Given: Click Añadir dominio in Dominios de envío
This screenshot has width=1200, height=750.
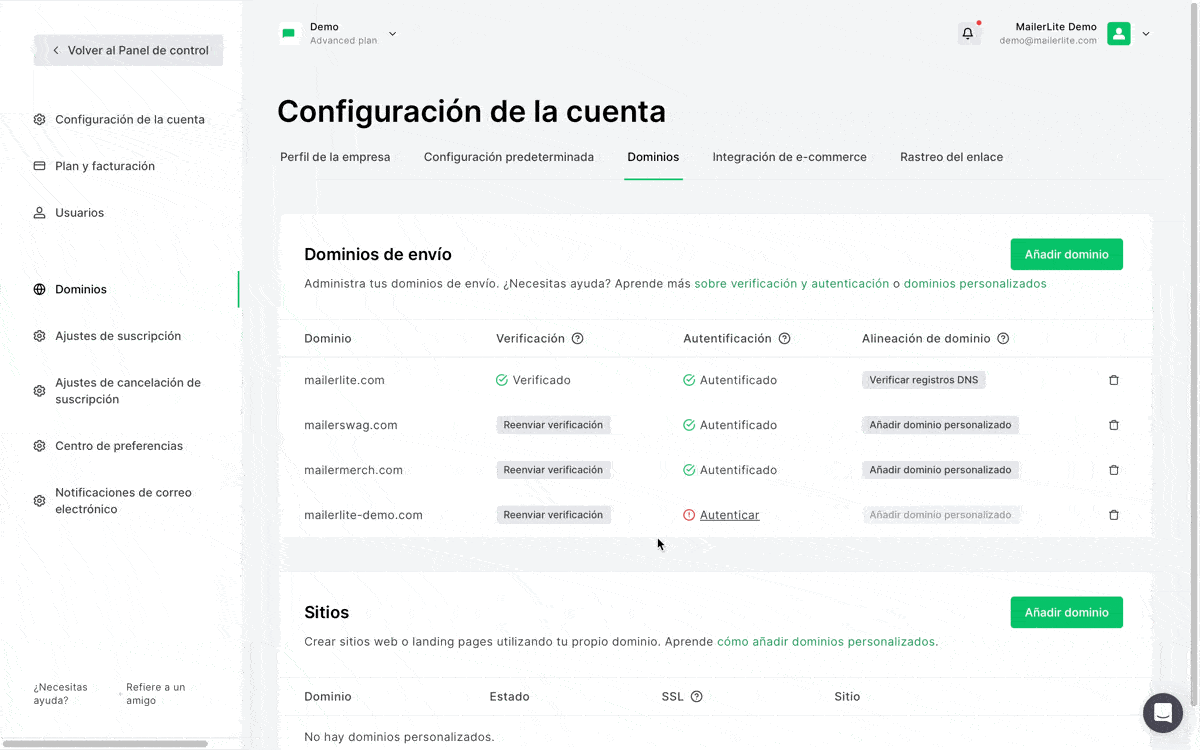Looking at the screenshot, I should pyautogui.click(x=1066, y=254).
